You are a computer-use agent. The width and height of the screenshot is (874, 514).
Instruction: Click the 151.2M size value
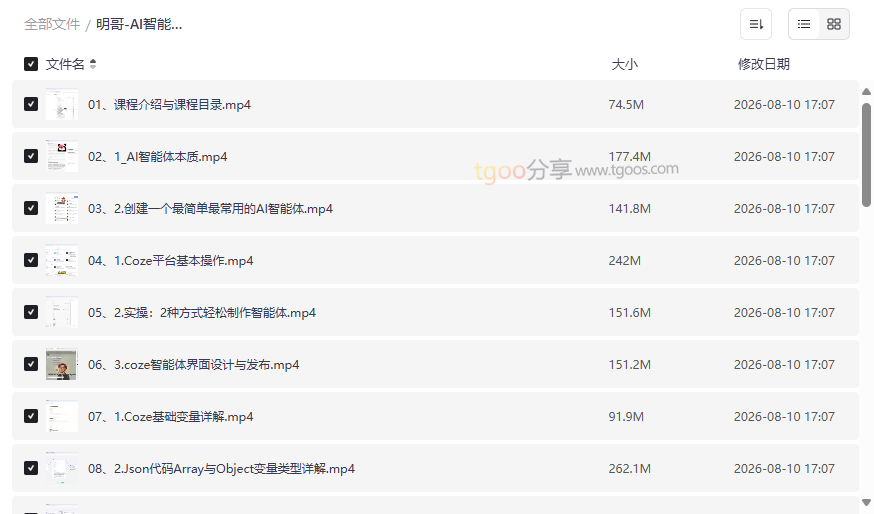(629, 365)
